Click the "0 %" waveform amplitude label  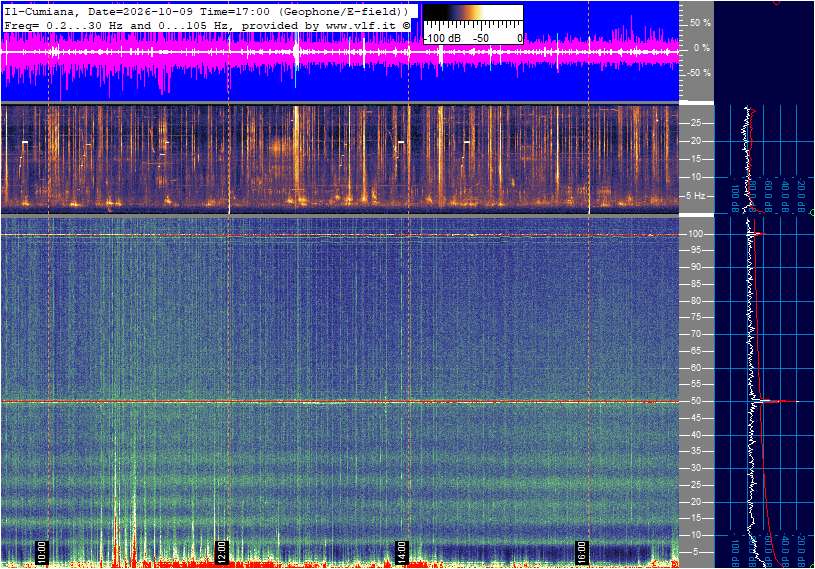click(x=702, y=48)
